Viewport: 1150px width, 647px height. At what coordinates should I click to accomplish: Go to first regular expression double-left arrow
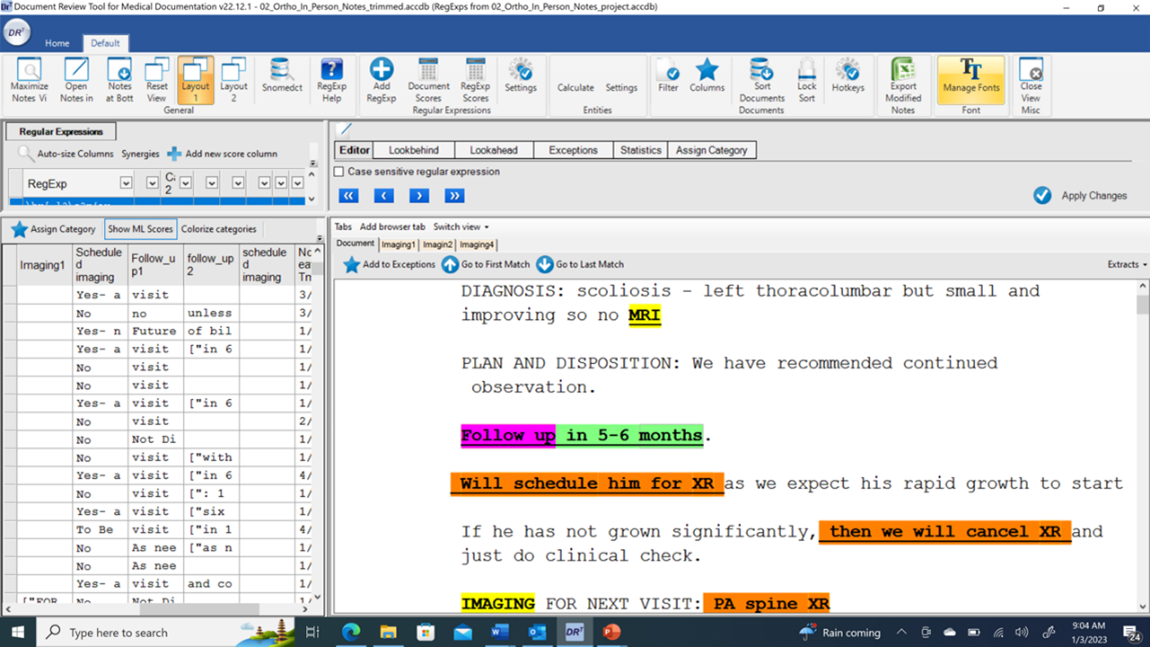348,196
